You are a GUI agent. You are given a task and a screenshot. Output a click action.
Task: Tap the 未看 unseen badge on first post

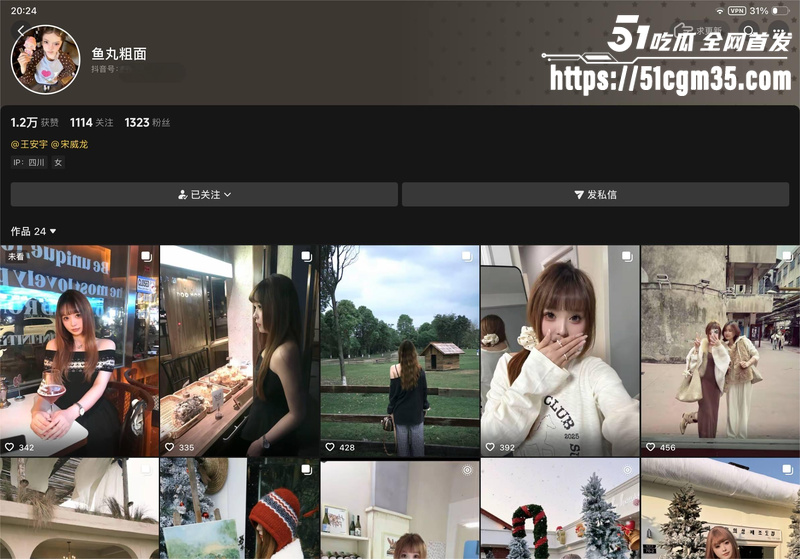pyautogui.click(x=16, y=257)
